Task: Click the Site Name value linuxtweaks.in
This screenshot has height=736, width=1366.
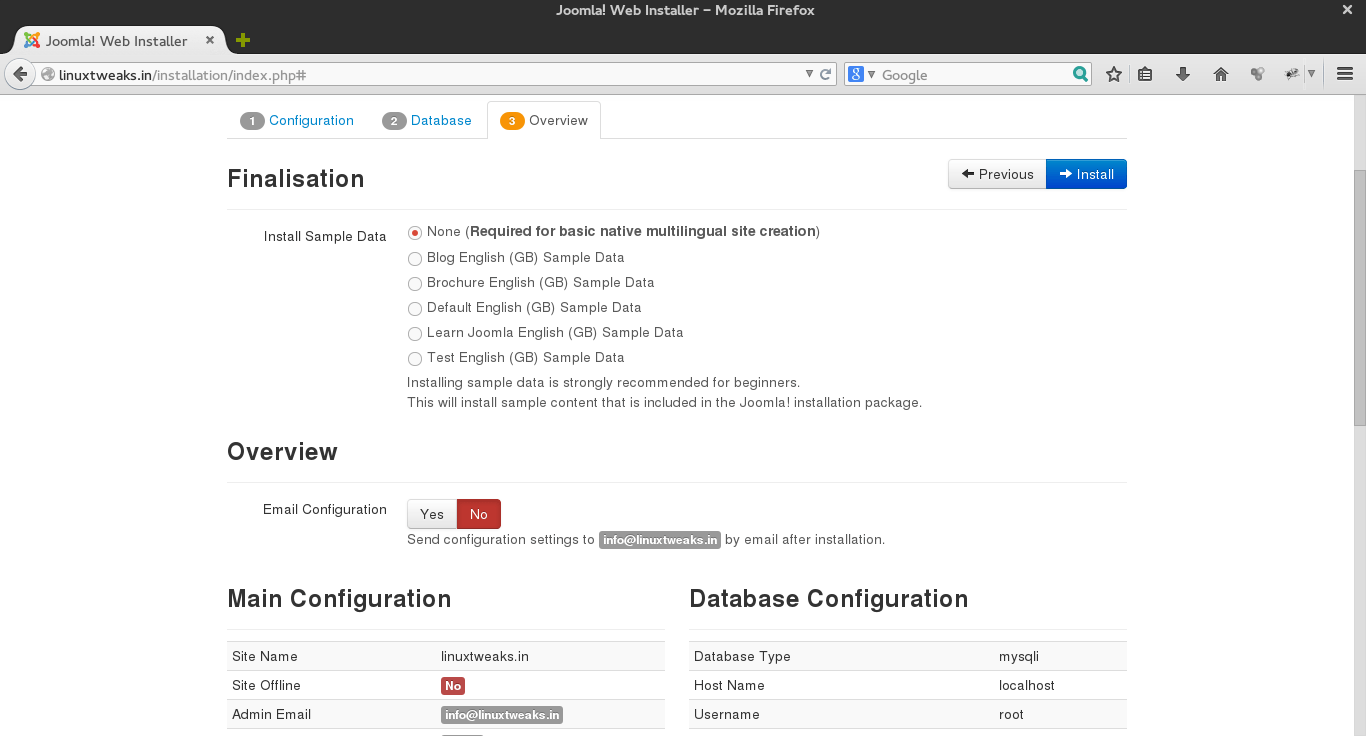Action: [485, 657]
